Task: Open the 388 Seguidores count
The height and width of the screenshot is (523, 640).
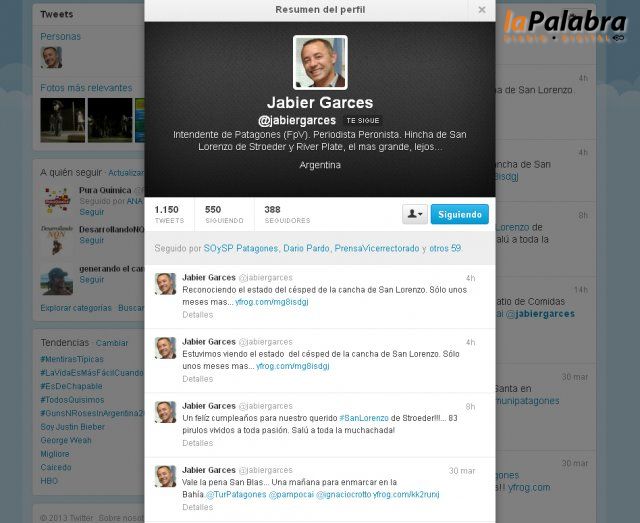Action: [x=287, y=214]
